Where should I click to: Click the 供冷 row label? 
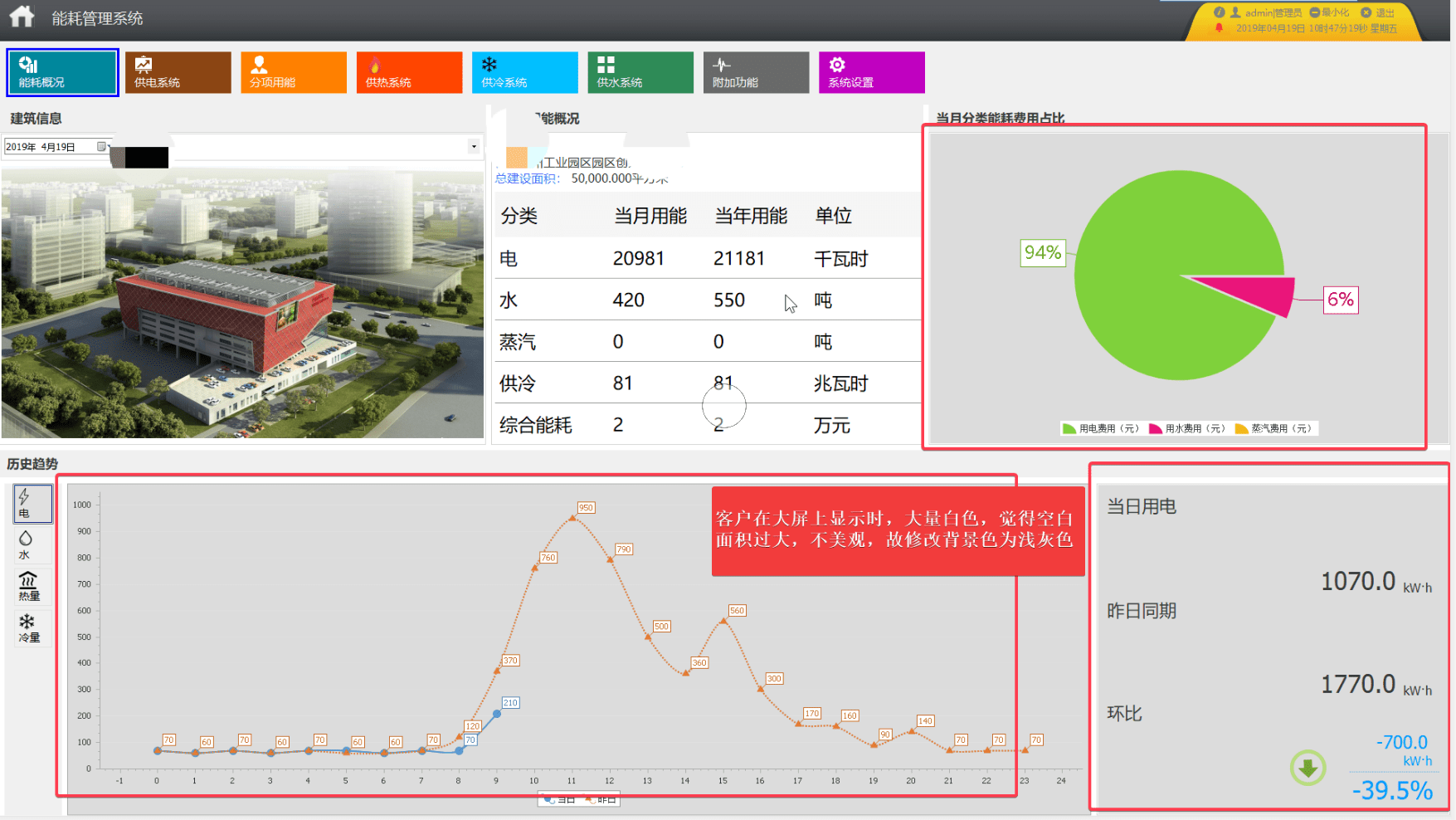point(518,383)
